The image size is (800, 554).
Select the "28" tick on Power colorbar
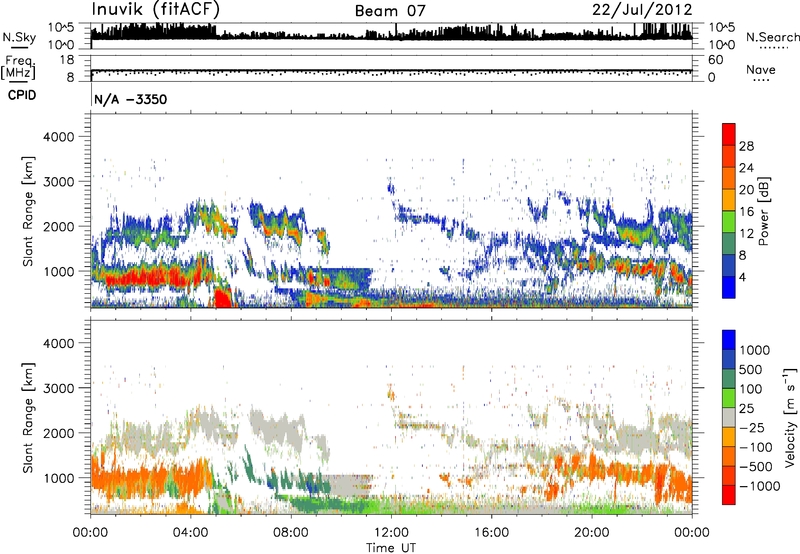click(746, 146)
